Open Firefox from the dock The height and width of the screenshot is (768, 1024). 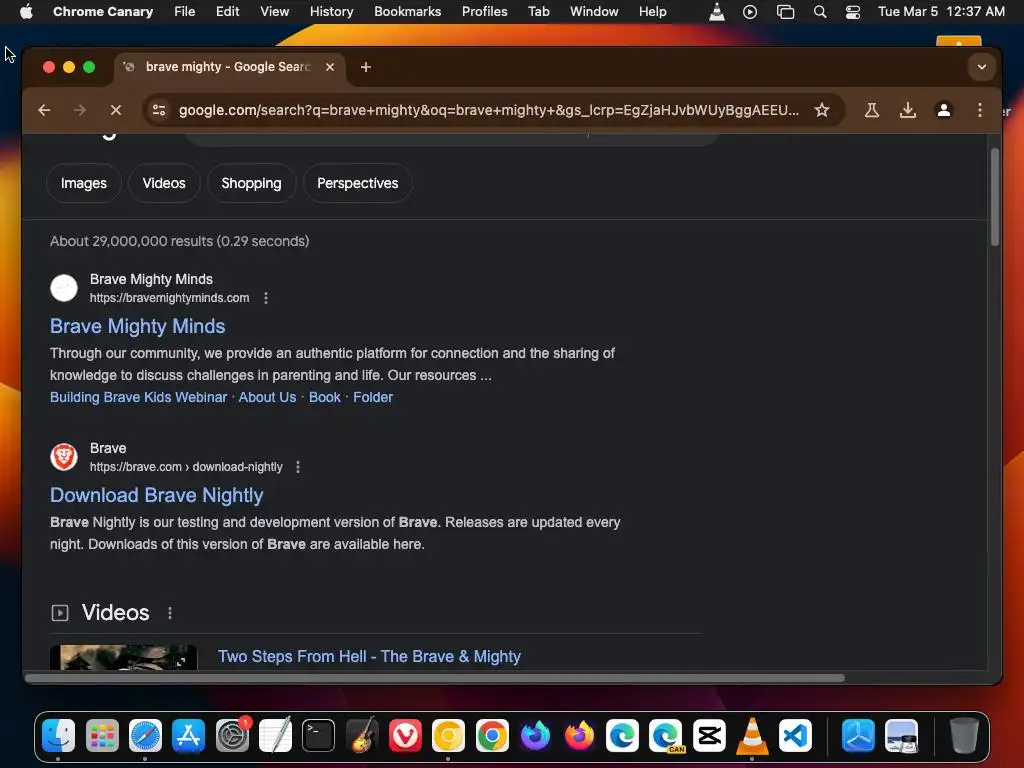[579, 736]
